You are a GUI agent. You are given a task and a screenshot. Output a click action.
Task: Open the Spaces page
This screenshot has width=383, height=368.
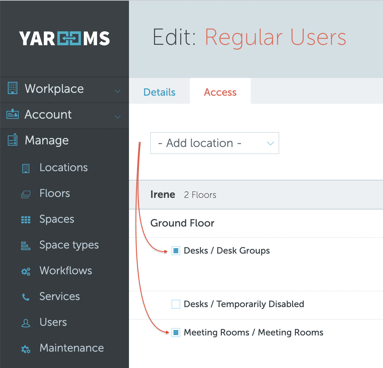(x=57, y=219)
